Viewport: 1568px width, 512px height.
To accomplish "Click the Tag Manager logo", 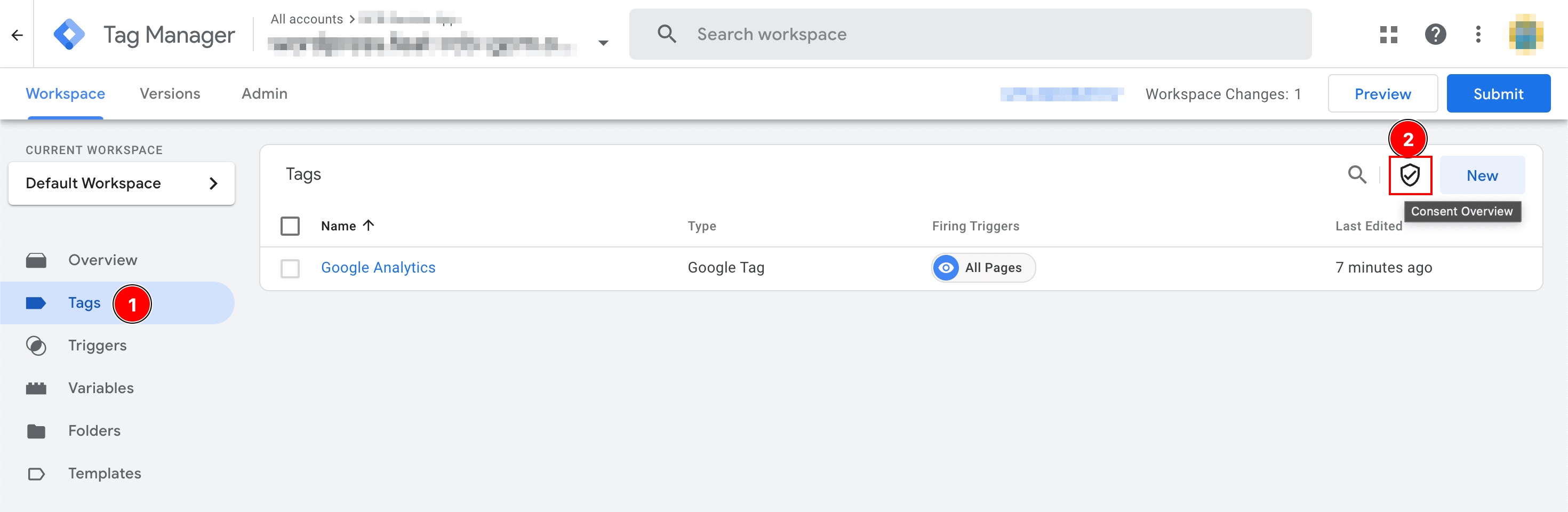I will (69, 34).
